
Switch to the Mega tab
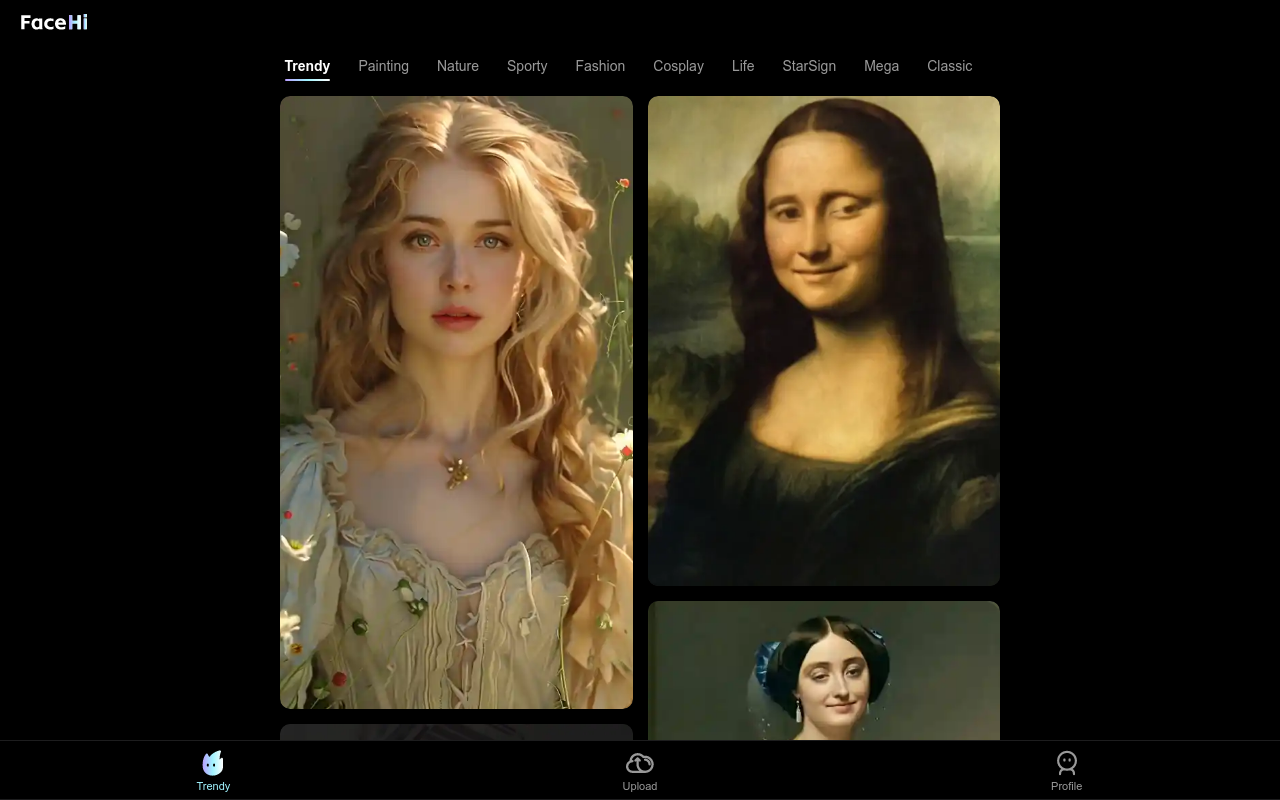pyautogui.click(x=882, y=66)
